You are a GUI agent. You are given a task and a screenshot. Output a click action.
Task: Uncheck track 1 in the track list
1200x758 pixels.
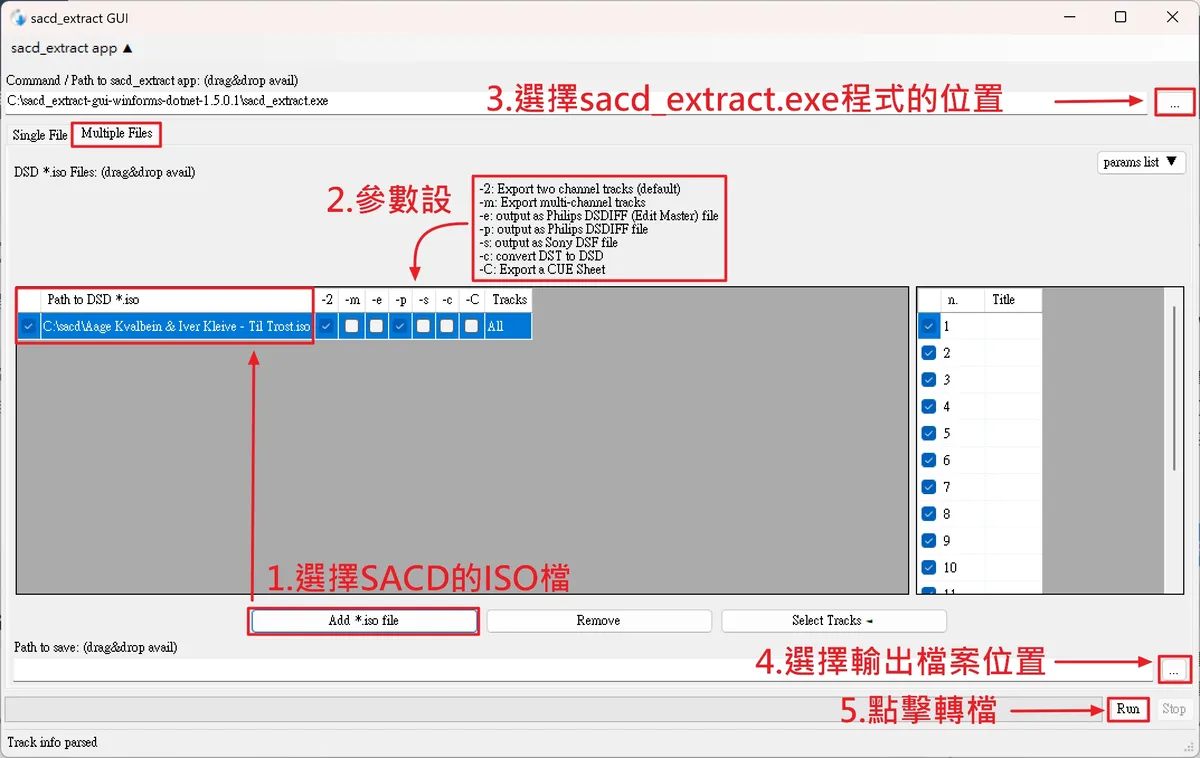tap(929, 326)
